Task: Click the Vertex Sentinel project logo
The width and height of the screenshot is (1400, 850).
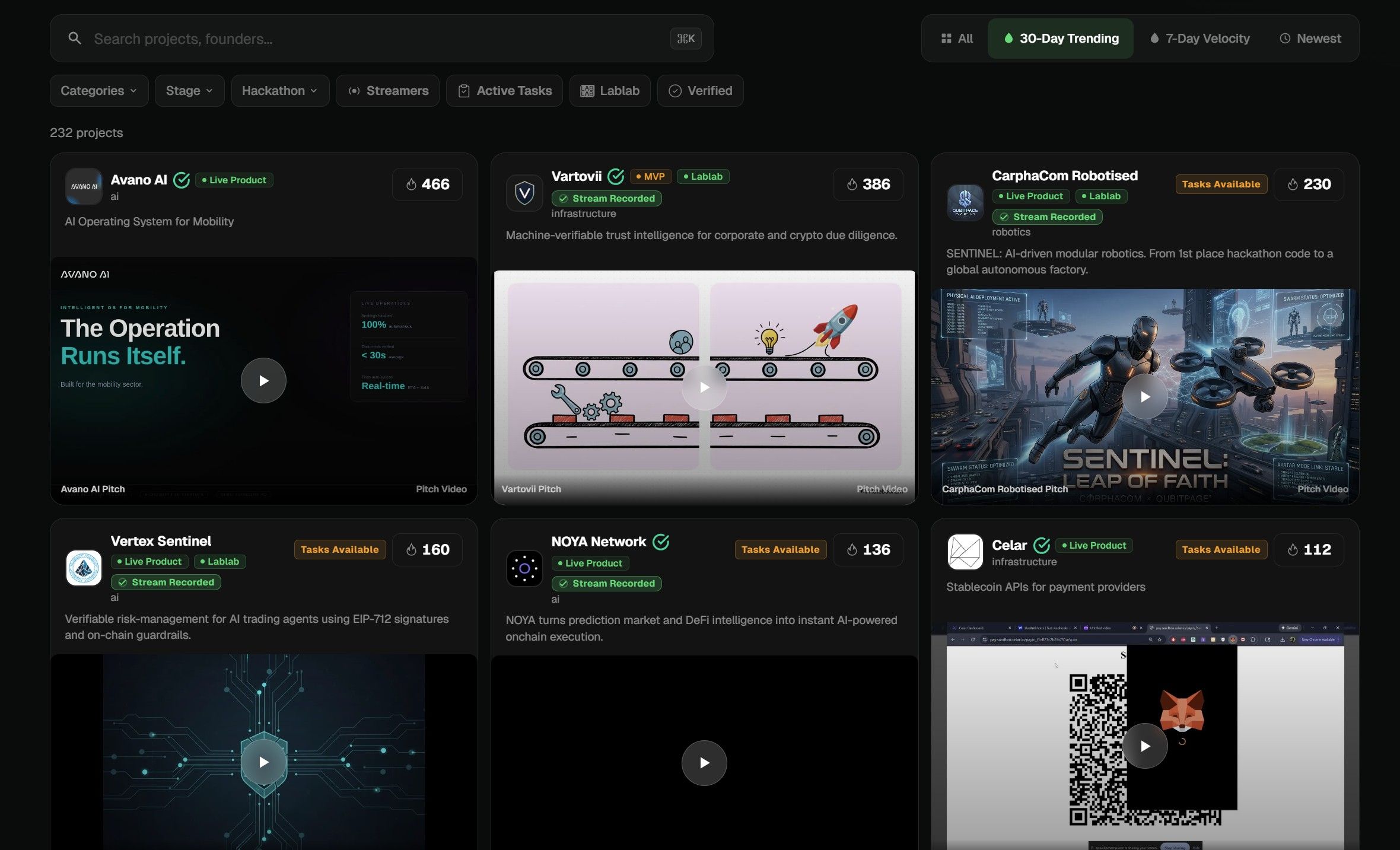Action: pos(84,568)
